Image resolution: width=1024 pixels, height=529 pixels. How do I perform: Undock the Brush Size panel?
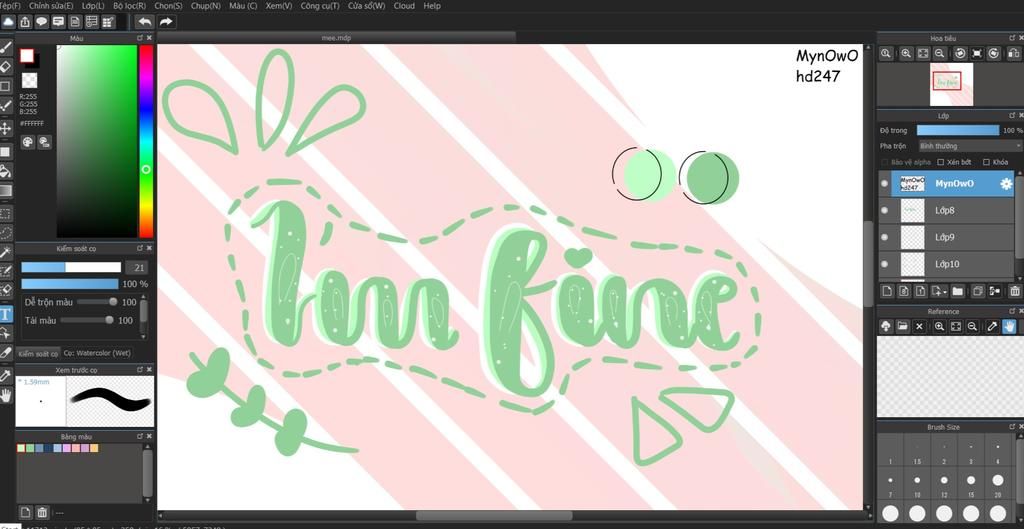1012,426
